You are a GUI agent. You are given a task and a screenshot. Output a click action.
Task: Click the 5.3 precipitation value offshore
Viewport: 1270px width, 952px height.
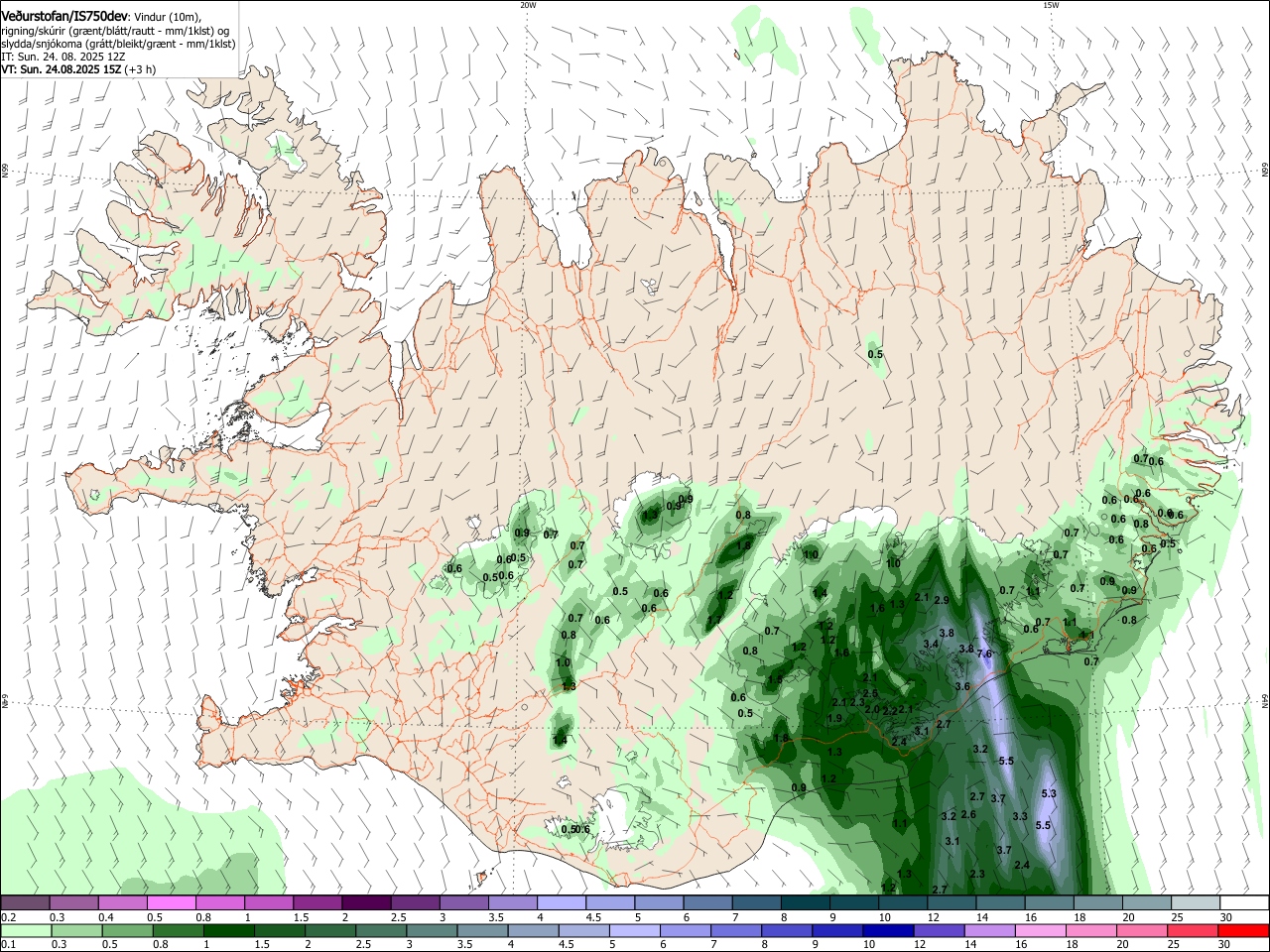click(x=1049, y=793)
